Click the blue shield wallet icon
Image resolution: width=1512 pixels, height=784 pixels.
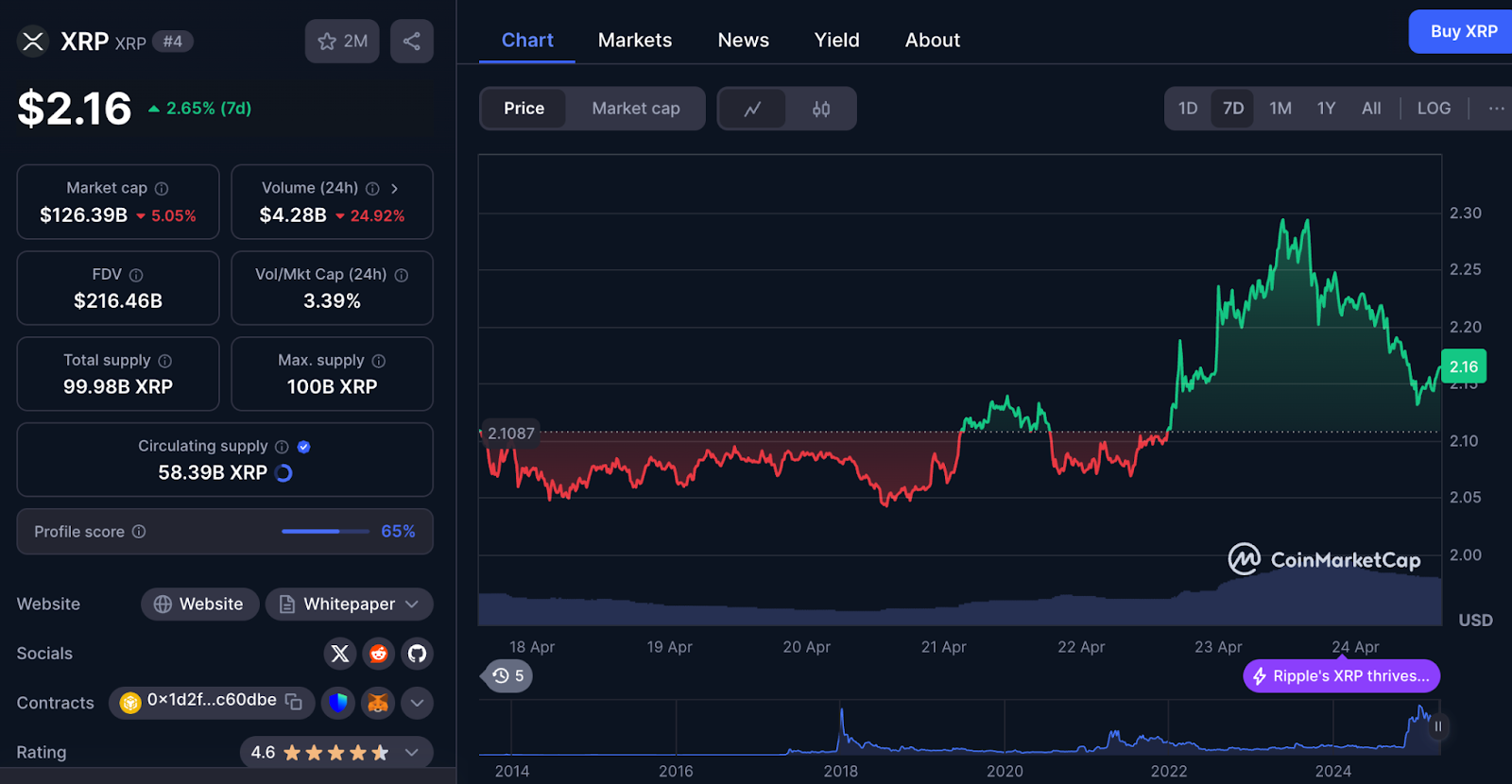pos(338,703)
